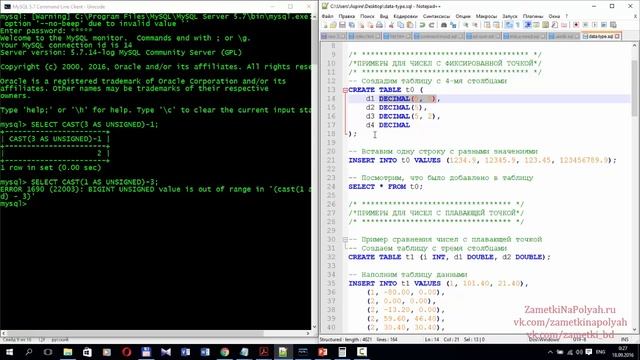Image resolution: width=640 pixels, height=360 pixels.
Task: Open the Поиск menu
Action: point(367,16)
